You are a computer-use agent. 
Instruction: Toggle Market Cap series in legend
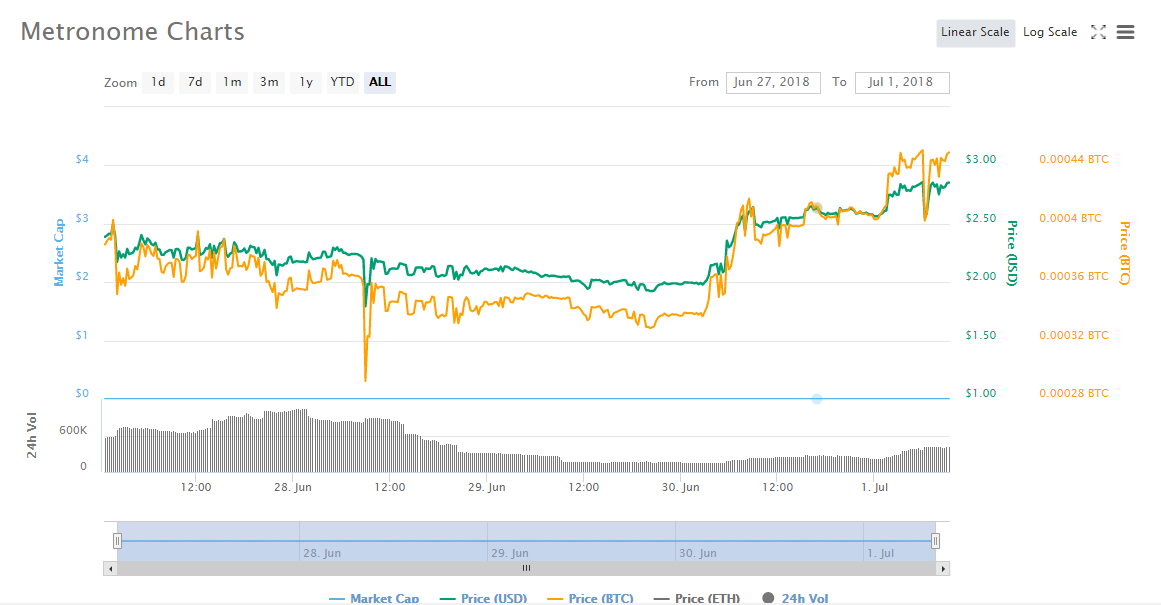coord(374,598)
